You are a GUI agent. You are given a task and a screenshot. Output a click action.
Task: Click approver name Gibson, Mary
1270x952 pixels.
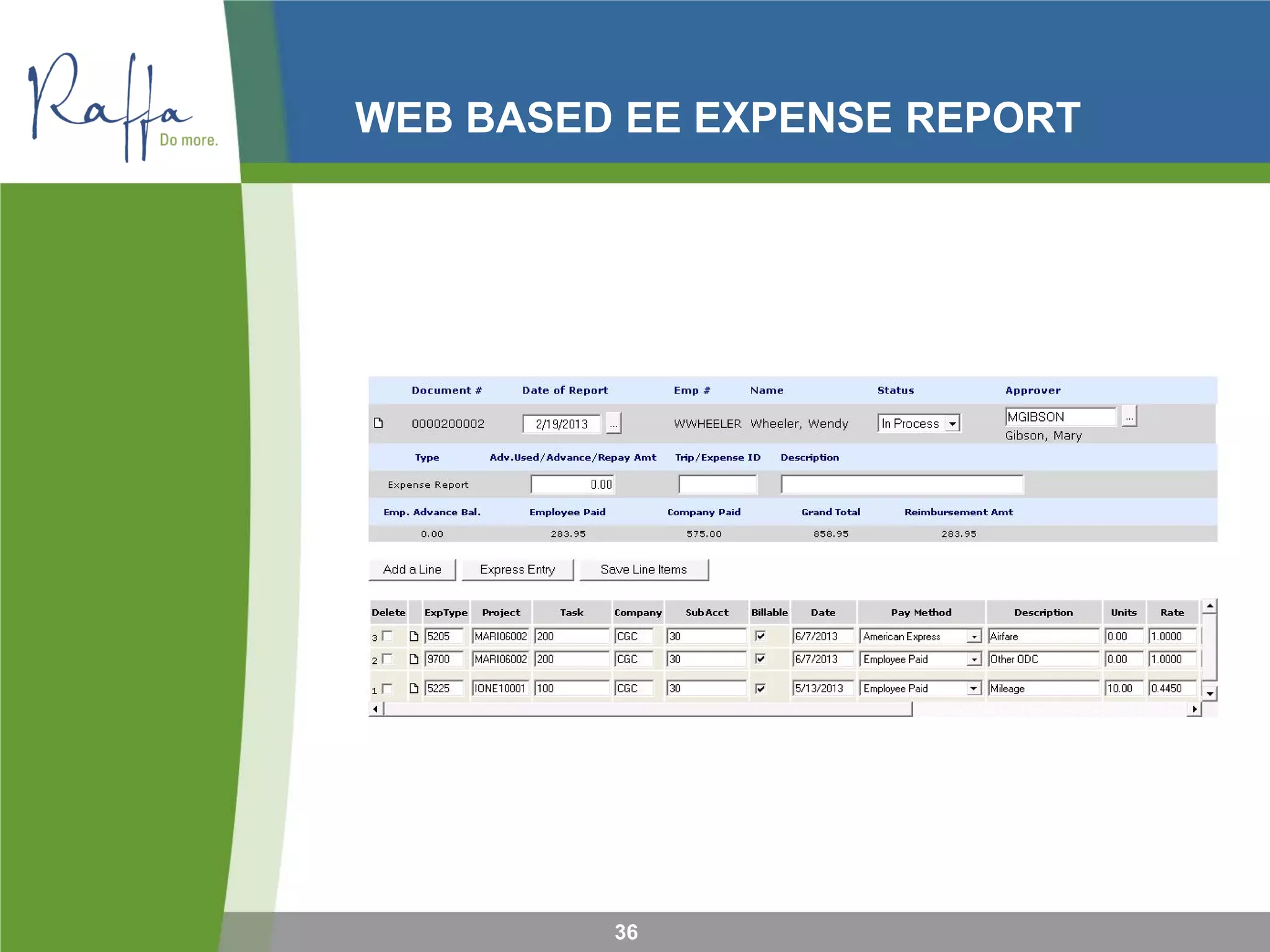(x=1043, y=436)
